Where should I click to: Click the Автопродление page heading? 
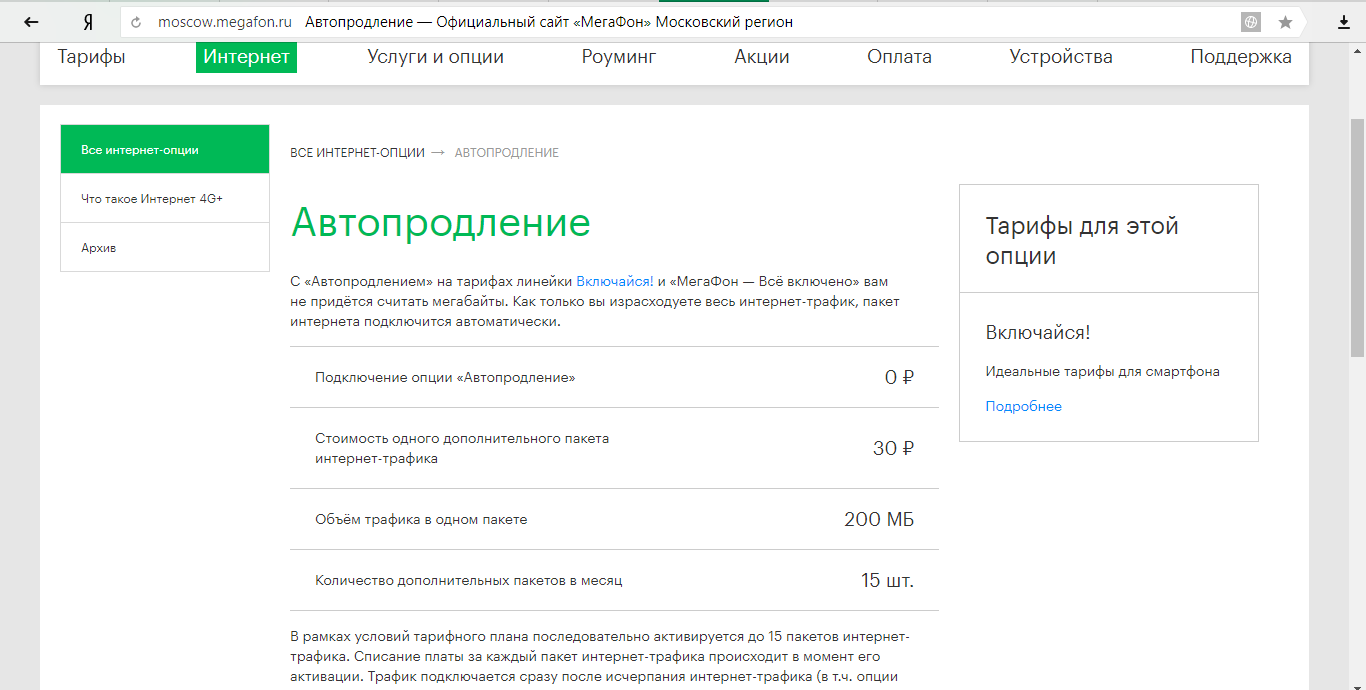(441, 223)
